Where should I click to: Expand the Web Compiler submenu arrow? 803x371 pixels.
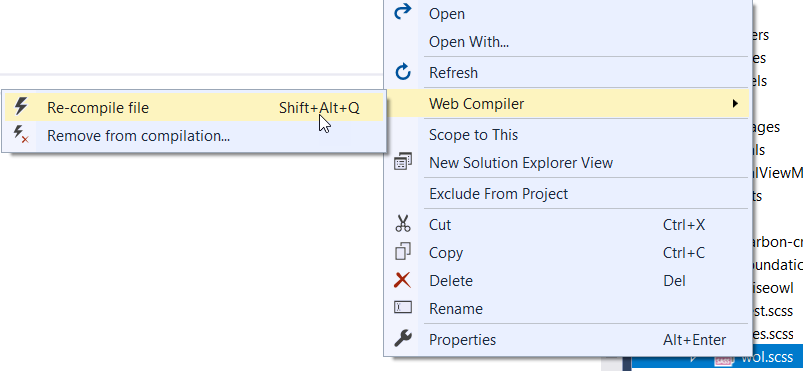tap(735, 104)
